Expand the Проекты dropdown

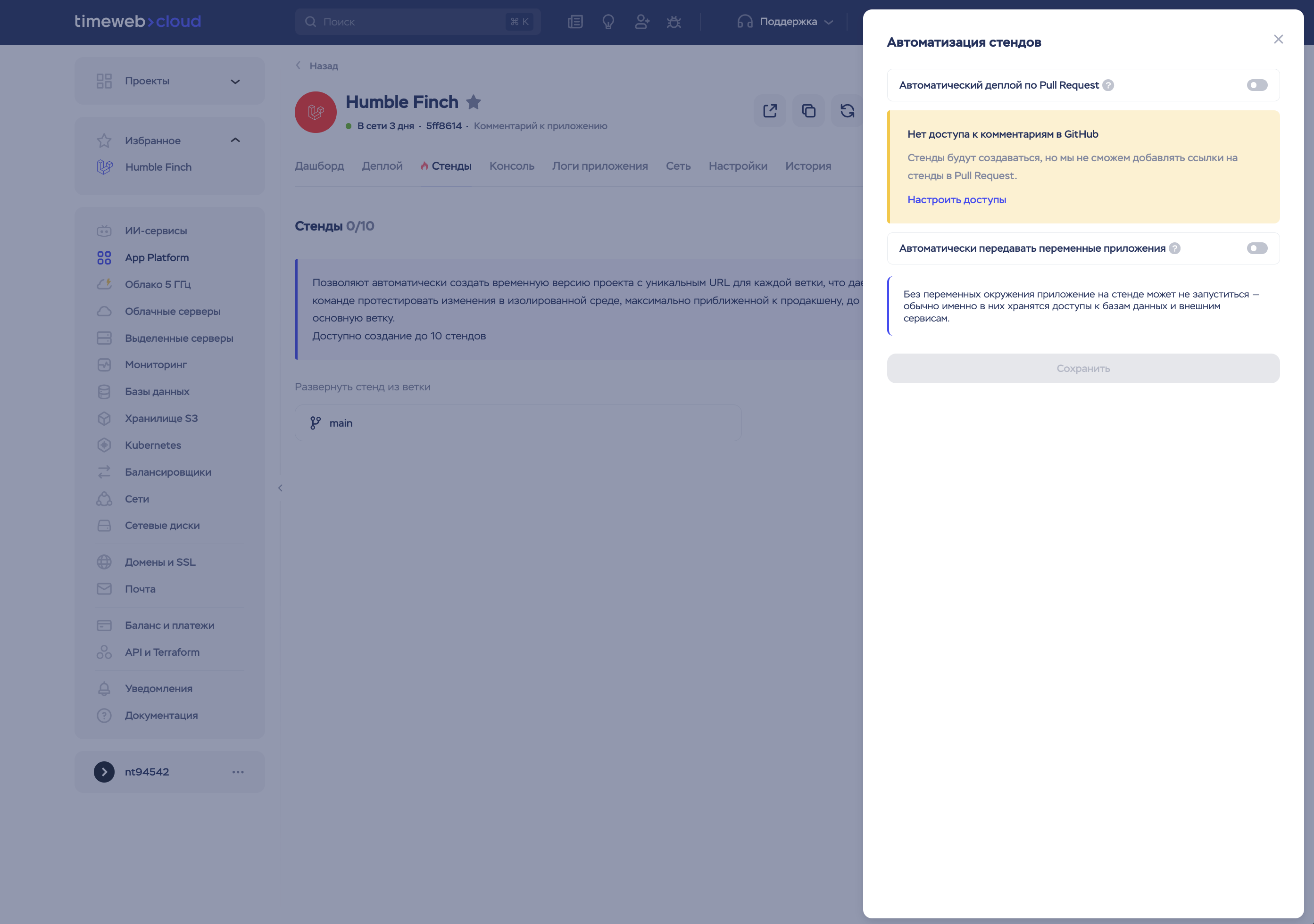click(169, 81)
